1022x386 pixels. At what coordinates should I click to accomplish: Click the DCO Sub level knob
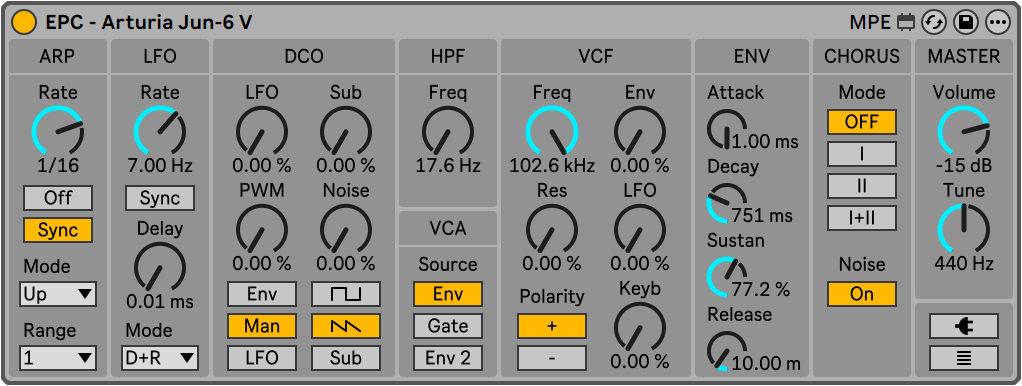[x=345, y=130]
